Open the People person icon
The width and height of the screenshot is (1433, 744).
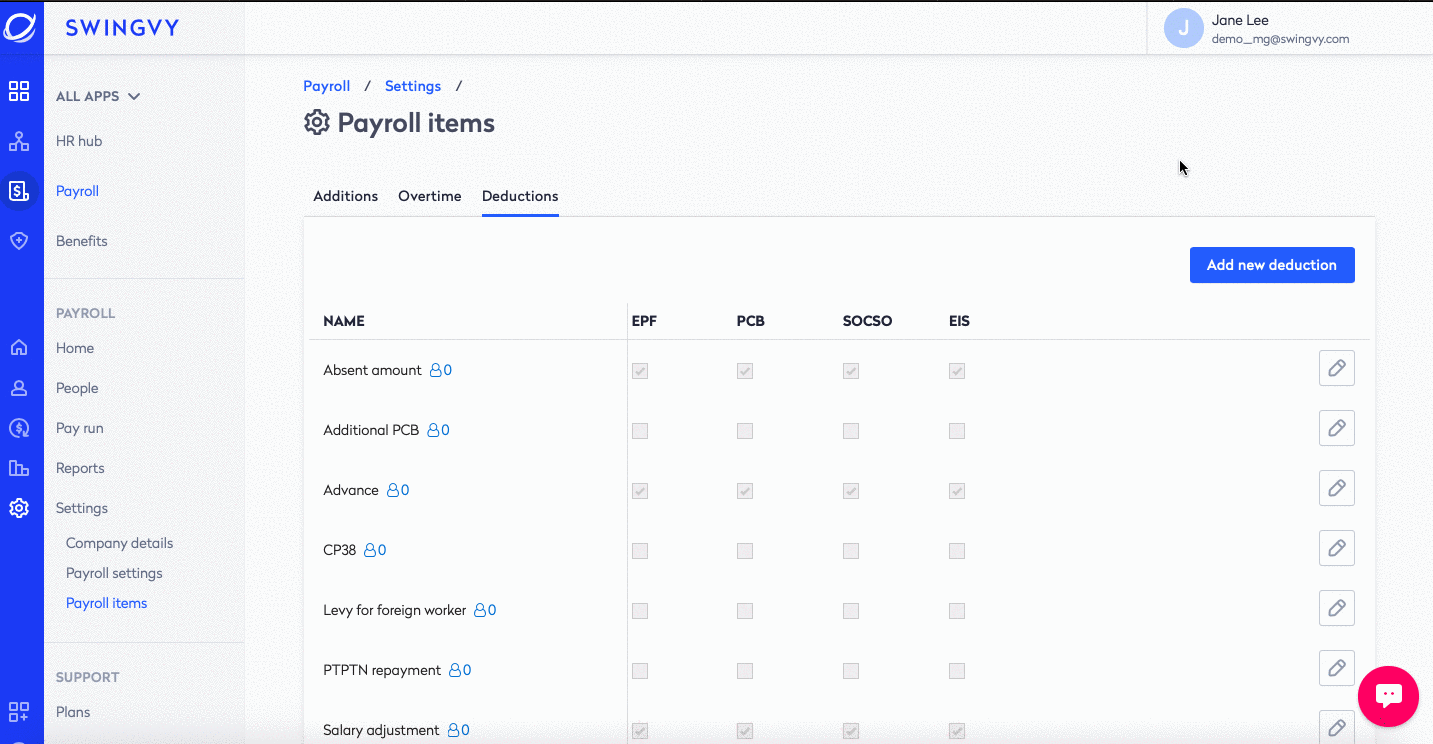click(19, 388)
